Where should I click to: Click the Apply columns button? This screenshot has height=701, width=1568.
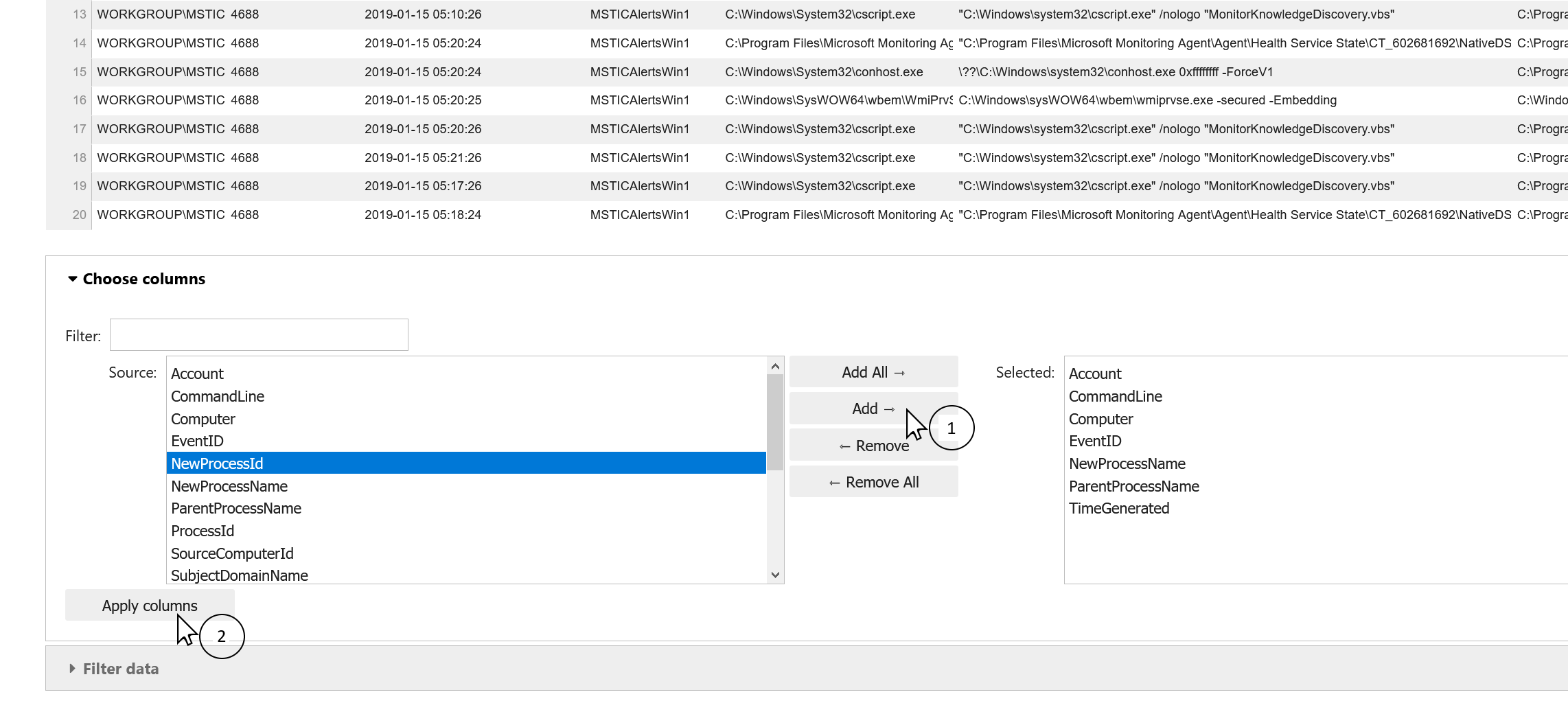pyautogui.click(x=150, y=606)
